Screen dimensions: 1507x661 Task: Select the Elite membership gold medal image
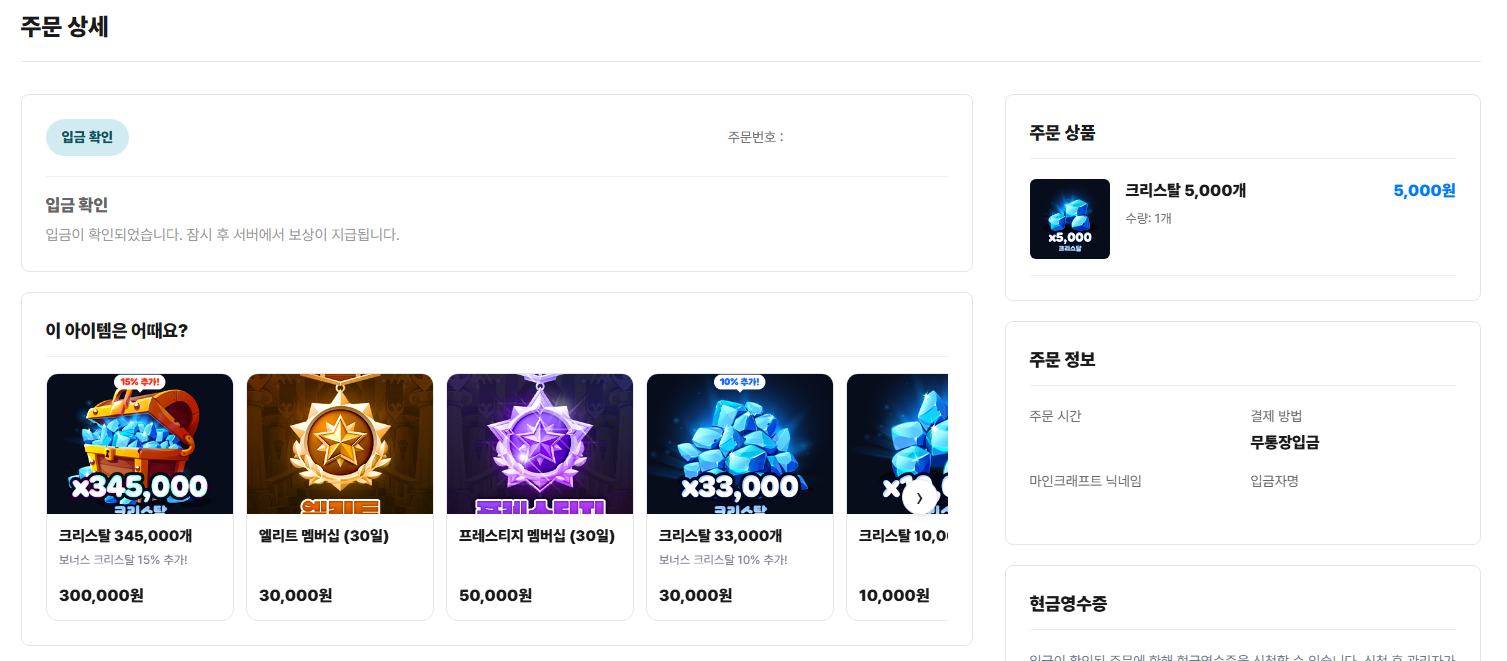(x=340, y=444)
